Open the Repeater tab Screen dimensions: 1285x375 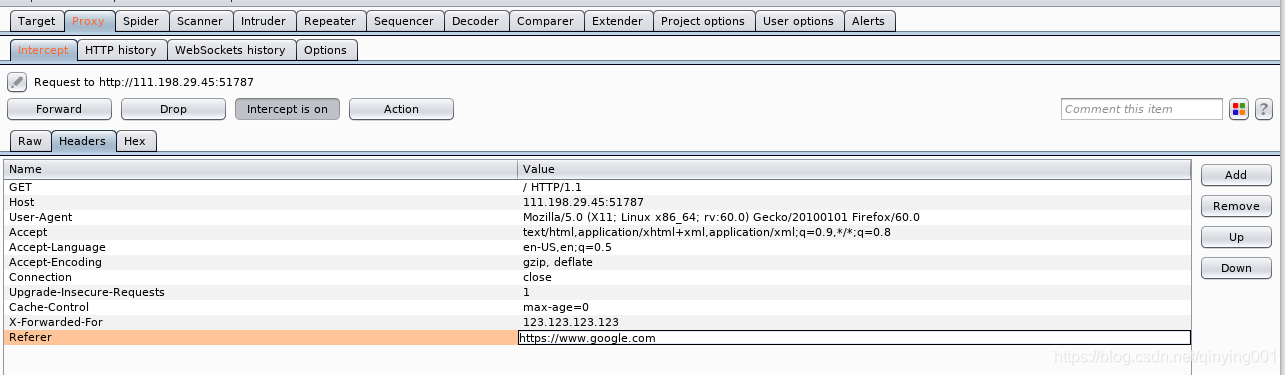coord(329,21)
